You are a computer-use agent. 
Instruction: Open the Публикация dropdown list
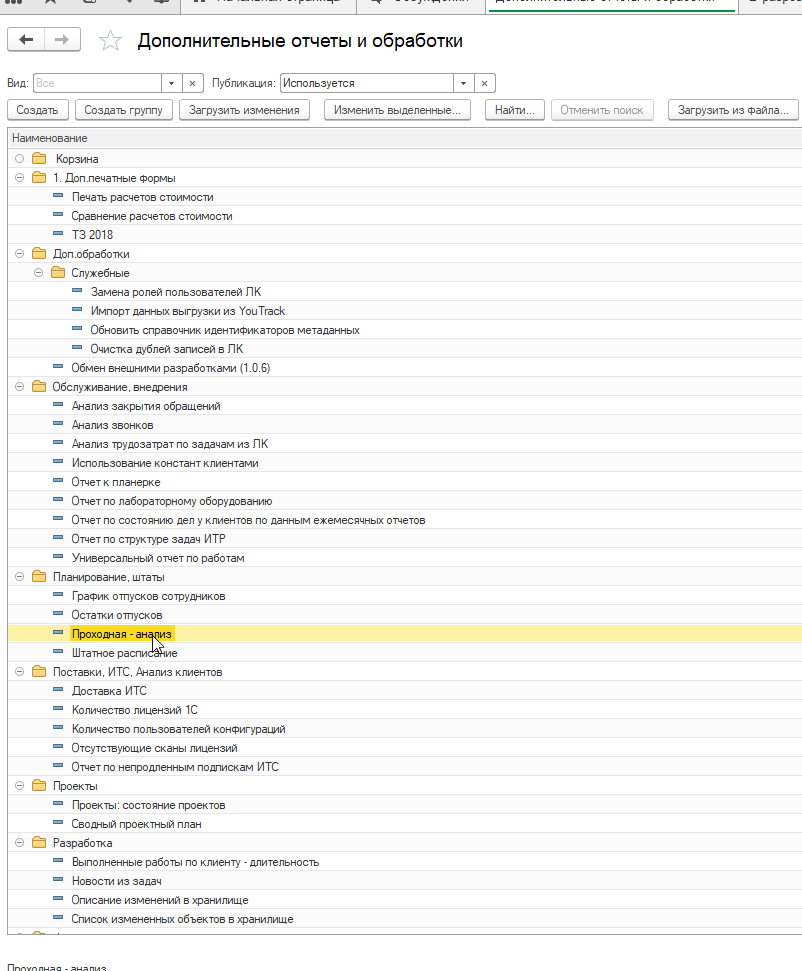[x=463, y=83]
